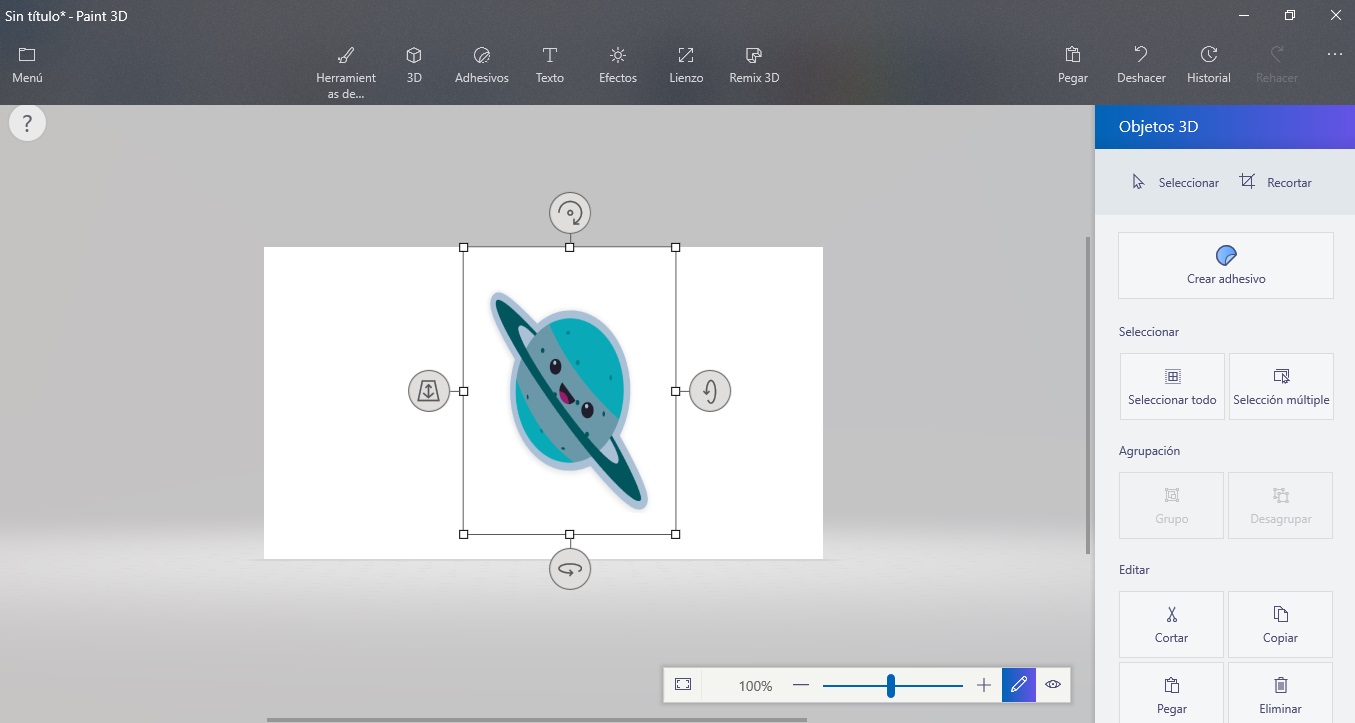Click the vertical rotation handle above the sticker

570,212
